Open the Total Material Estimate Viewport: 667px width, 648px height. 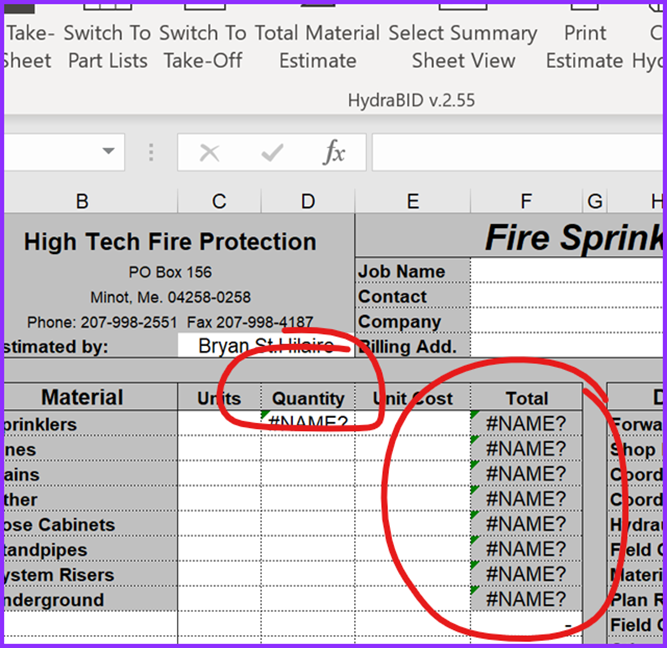[317, 46]
